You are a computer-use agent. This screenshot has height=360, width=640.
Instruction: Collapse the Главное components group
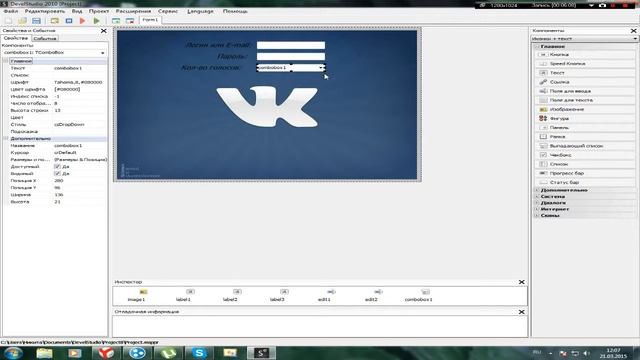pyautogui.click(x=537, y=47)
